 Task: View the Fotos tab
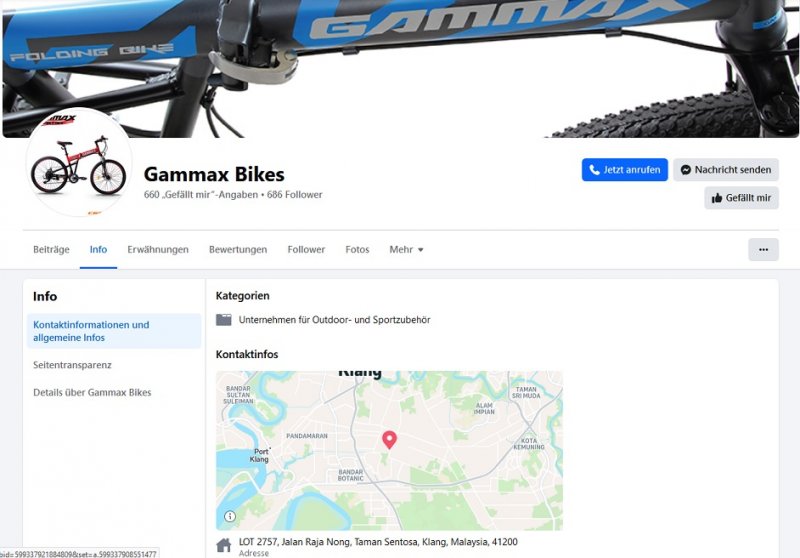(x=357, y=249)
